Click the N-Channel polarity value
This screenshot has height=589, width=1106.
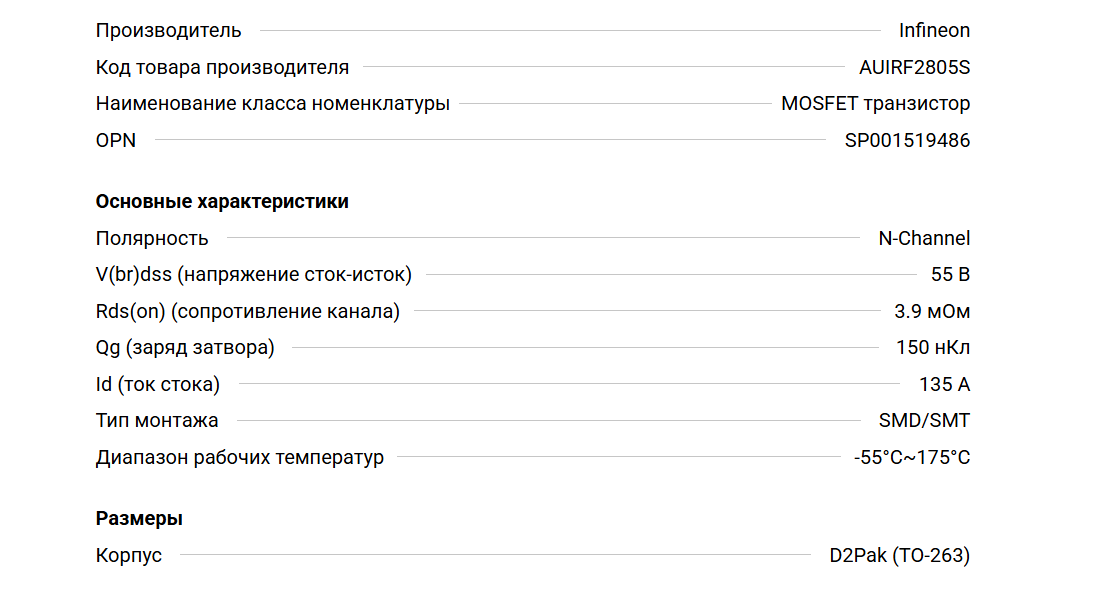[924, 238]
